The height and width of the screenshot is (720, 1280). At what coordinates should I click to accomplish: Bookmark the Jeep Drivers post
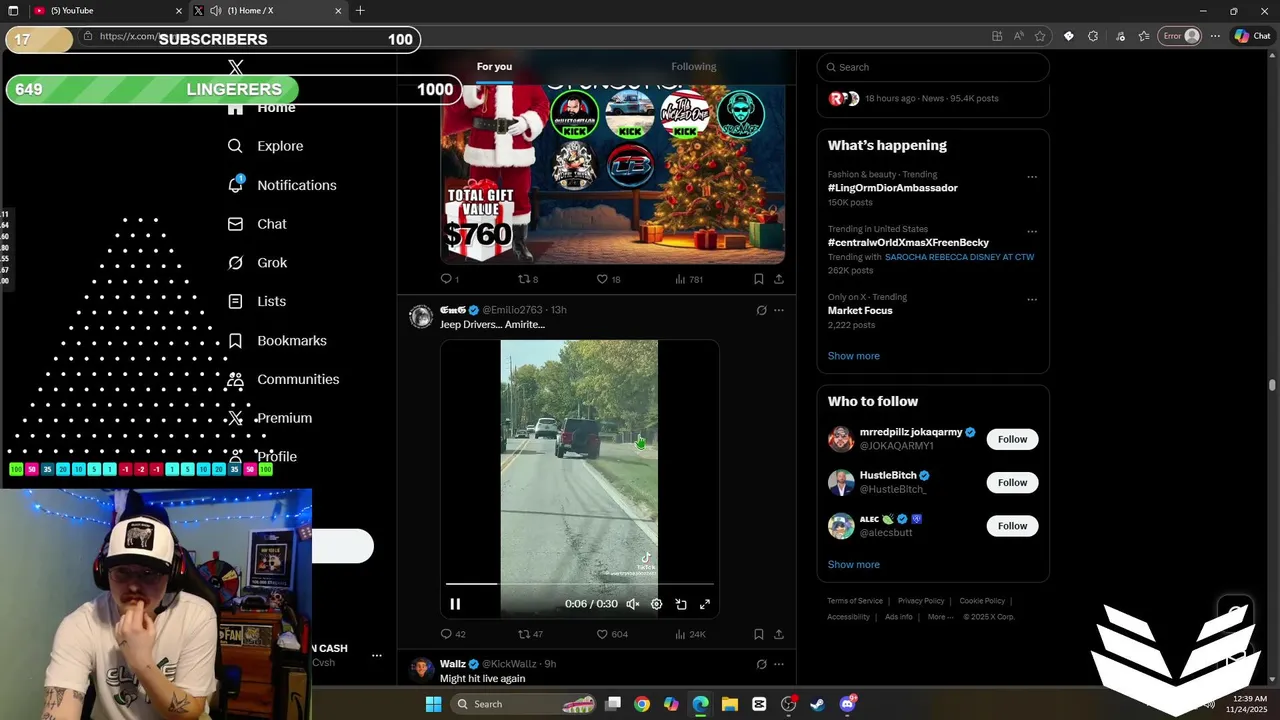coord(759,634)
